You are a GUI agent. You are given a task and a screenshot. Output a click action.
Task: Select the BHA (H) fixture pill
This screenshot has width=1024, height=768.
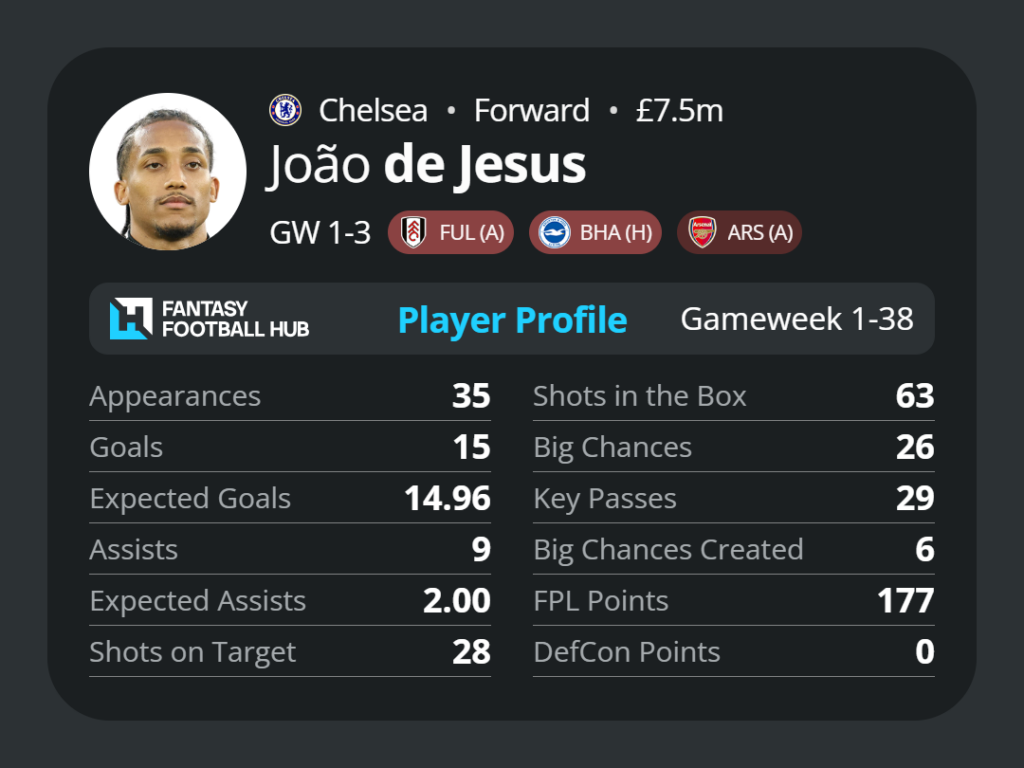point(595,232)
